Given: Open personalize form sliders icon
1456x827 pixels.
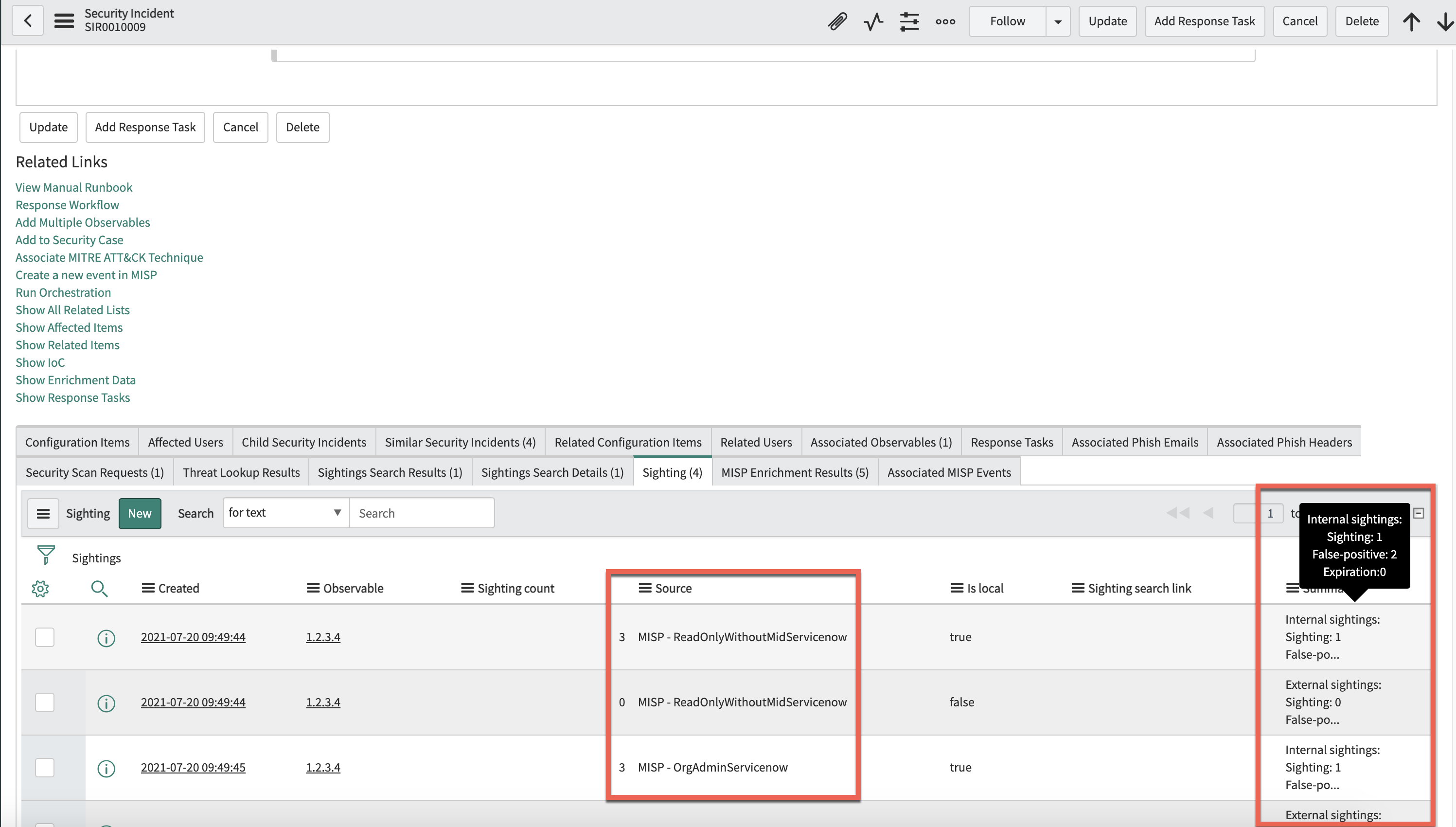Looking at the screenshot, I should click(909, 21).
